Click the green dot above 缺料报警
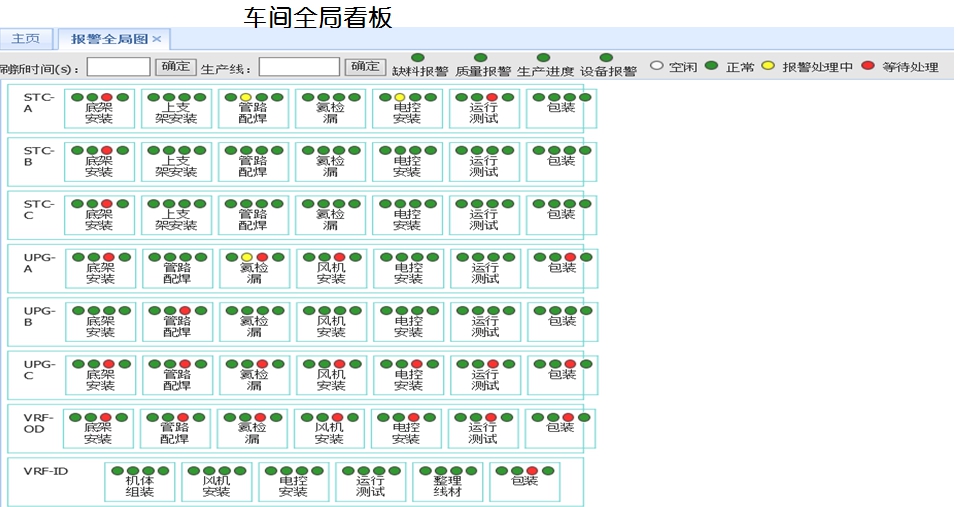The height and width of the screenshot is (507, 960). pos(418,58)
